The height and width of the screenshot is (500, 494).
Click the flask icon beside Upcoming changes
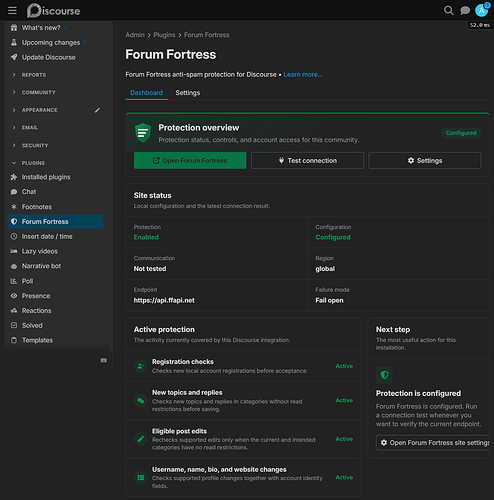(x=14, y=42)
